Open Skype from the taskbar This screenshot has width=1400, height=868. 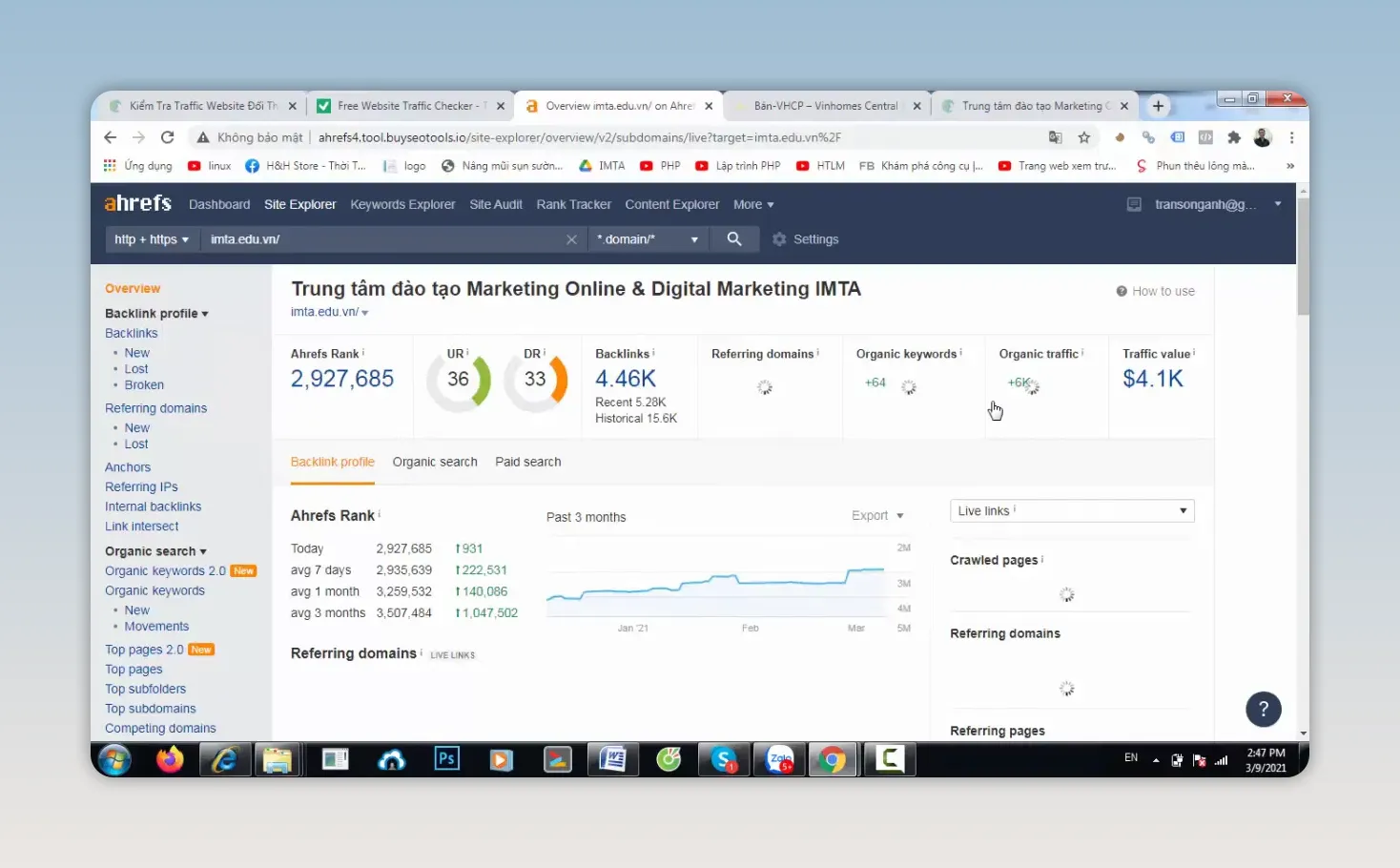pyautogui.click(x=724, y=760)
